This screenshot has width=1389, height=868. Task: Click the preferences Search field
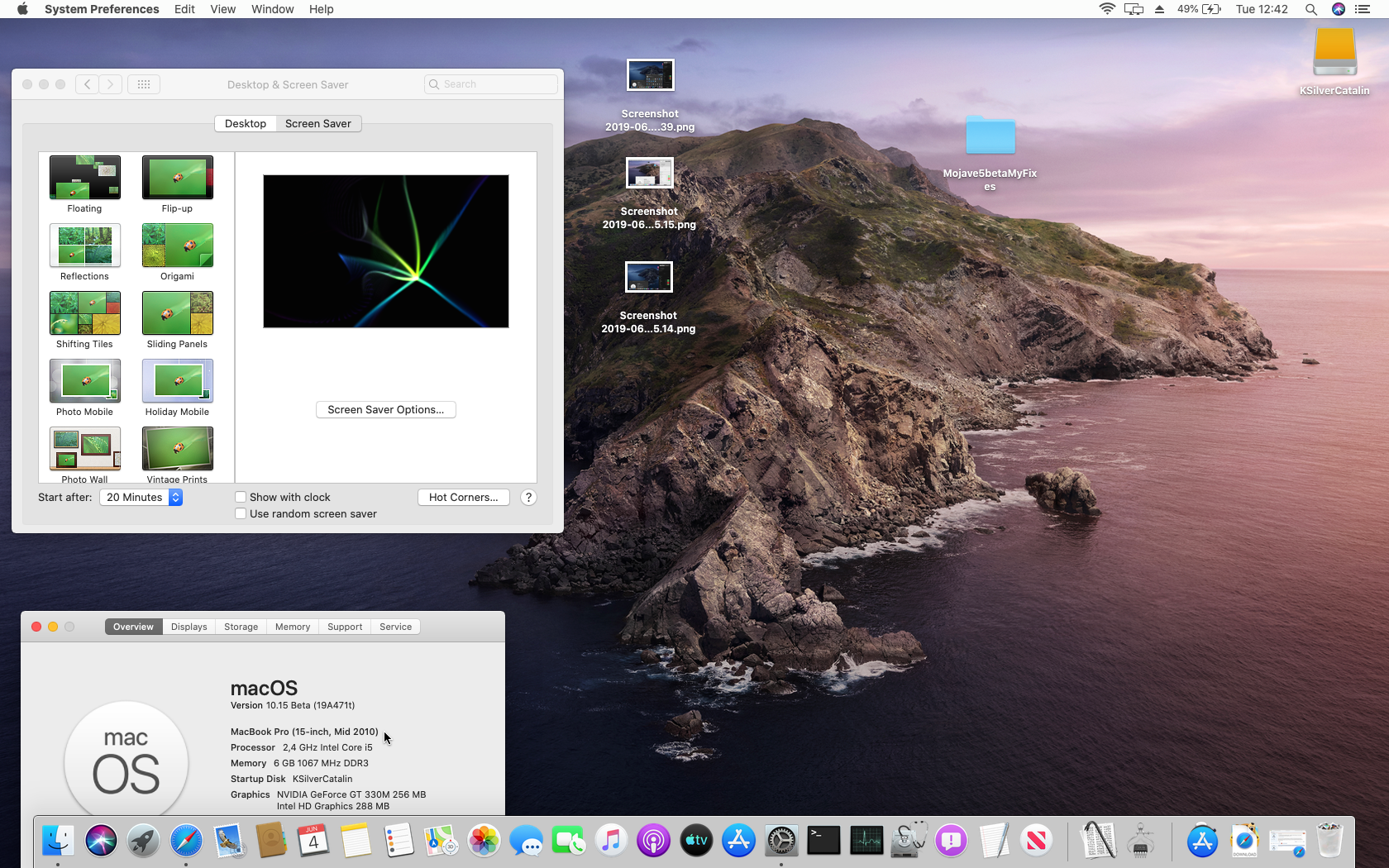tap(491, 84)
